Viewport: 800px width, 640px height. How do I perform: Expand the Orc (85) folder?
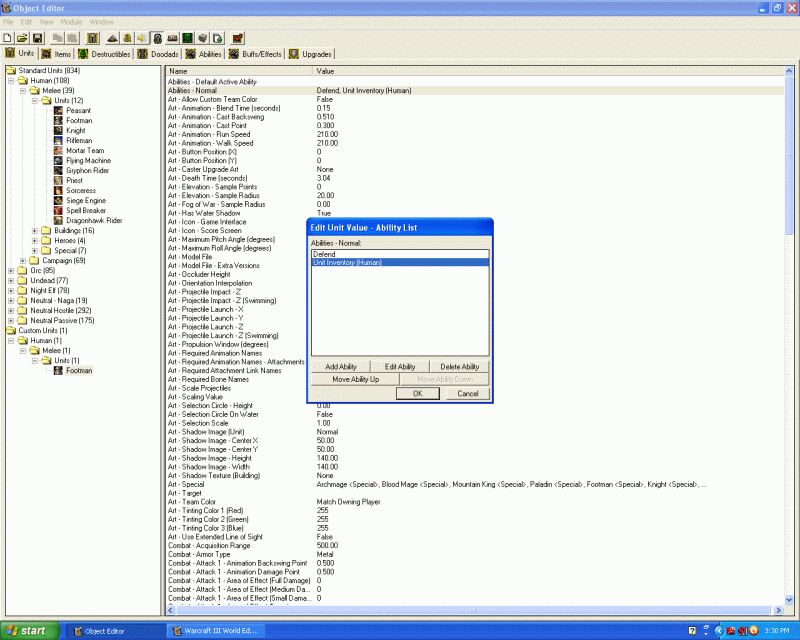[x=11, y=270]
